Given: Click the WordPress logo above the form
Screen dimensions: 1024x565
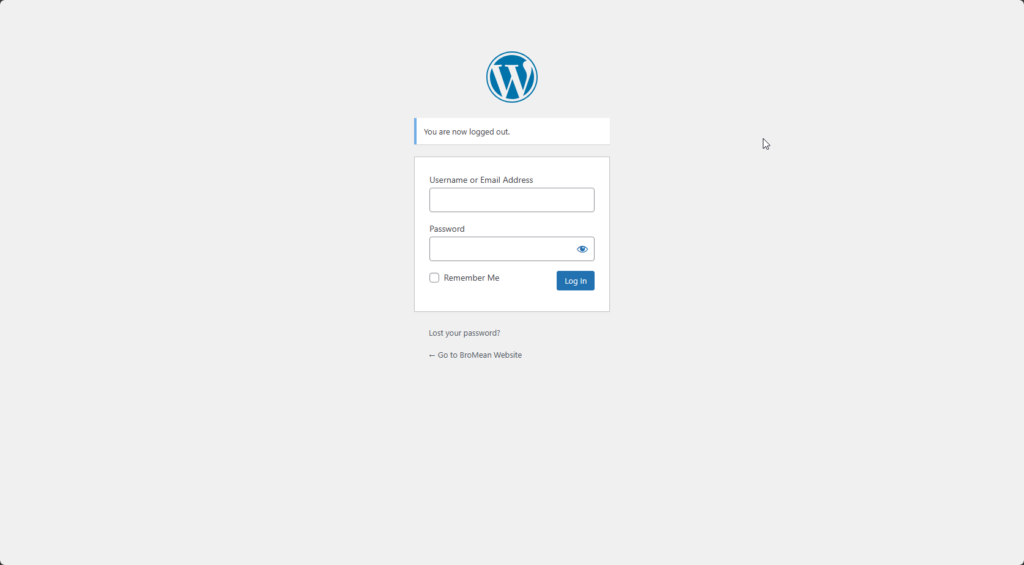Looking at the screenshot, I should tap(511, 77).
